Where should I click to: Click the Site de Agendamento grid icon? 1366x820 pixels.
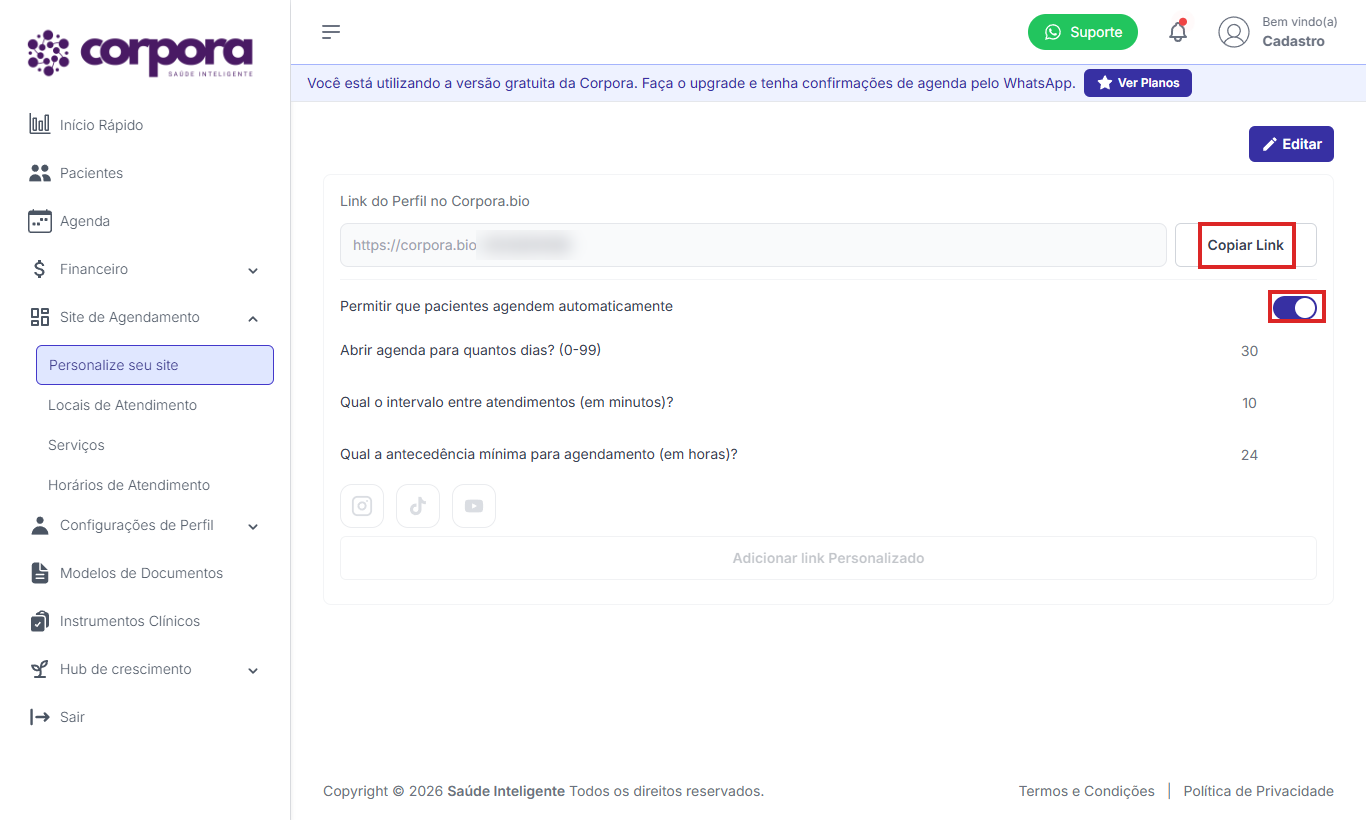point(40,317)
